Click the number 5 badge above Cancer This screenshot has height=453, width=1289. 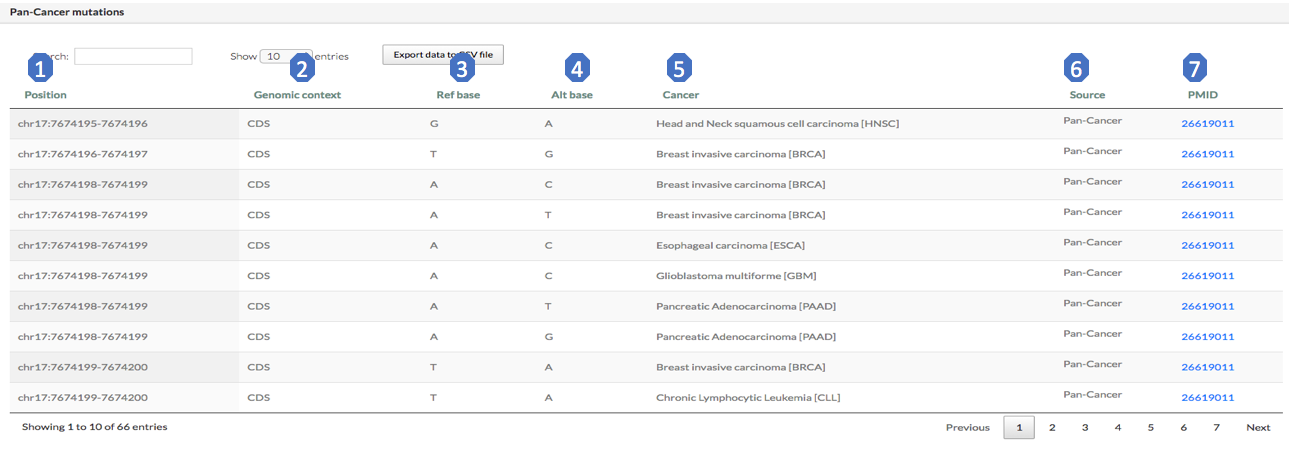[679, 68]
